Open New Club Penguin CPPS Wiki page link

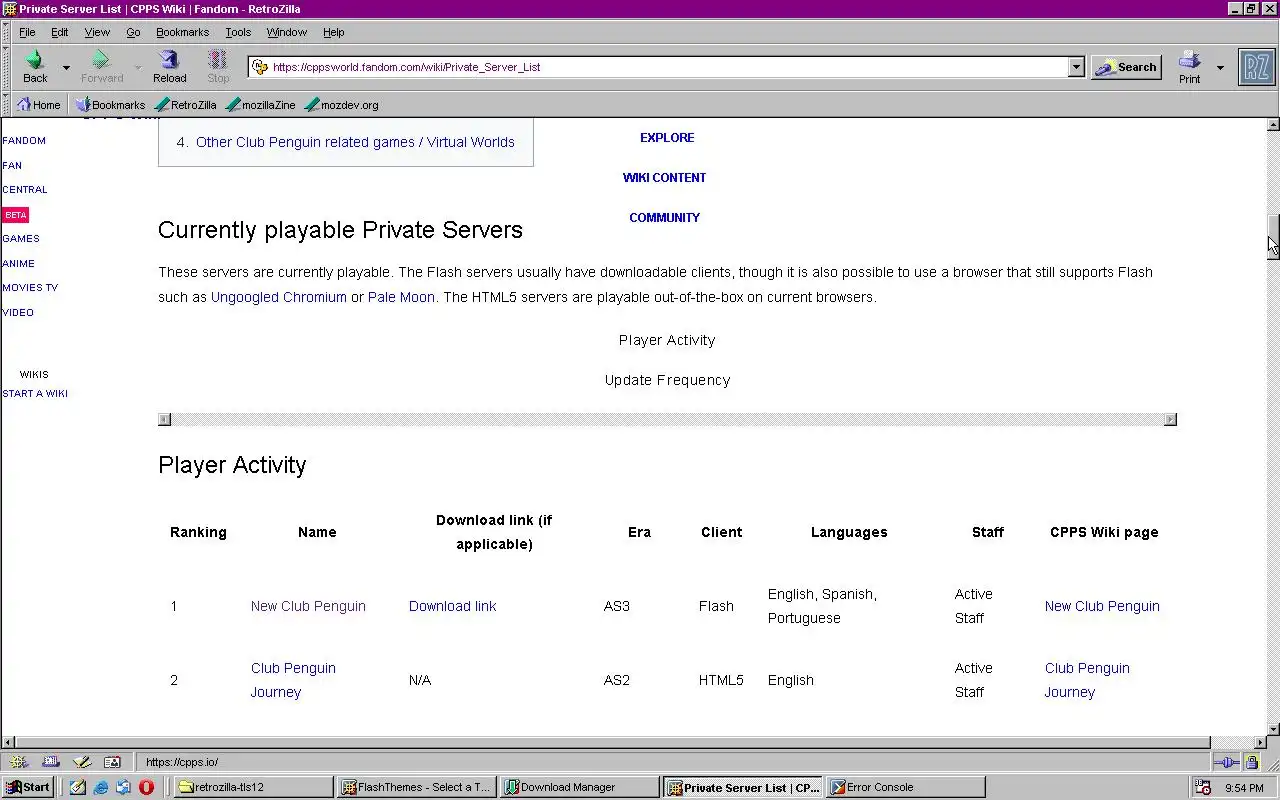1102,606
